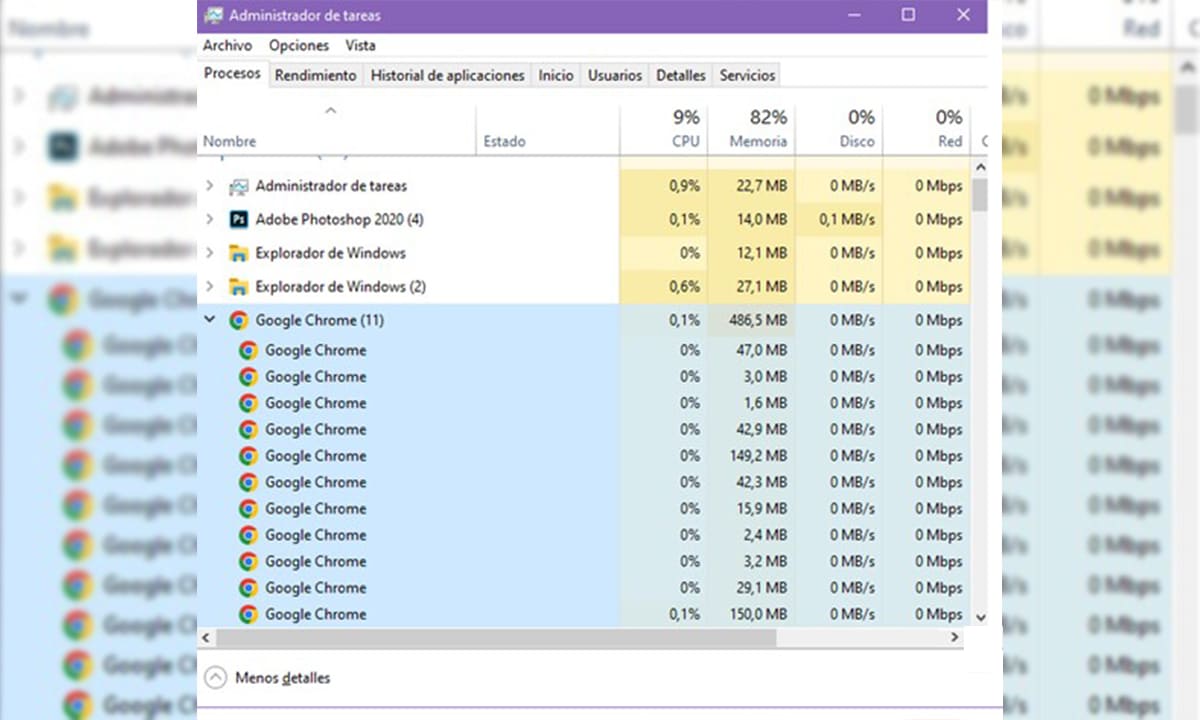Switch to Historial de aplicaciones tab
The width and height of the screenshot is (1200, 720).
(x=447, y=75)
